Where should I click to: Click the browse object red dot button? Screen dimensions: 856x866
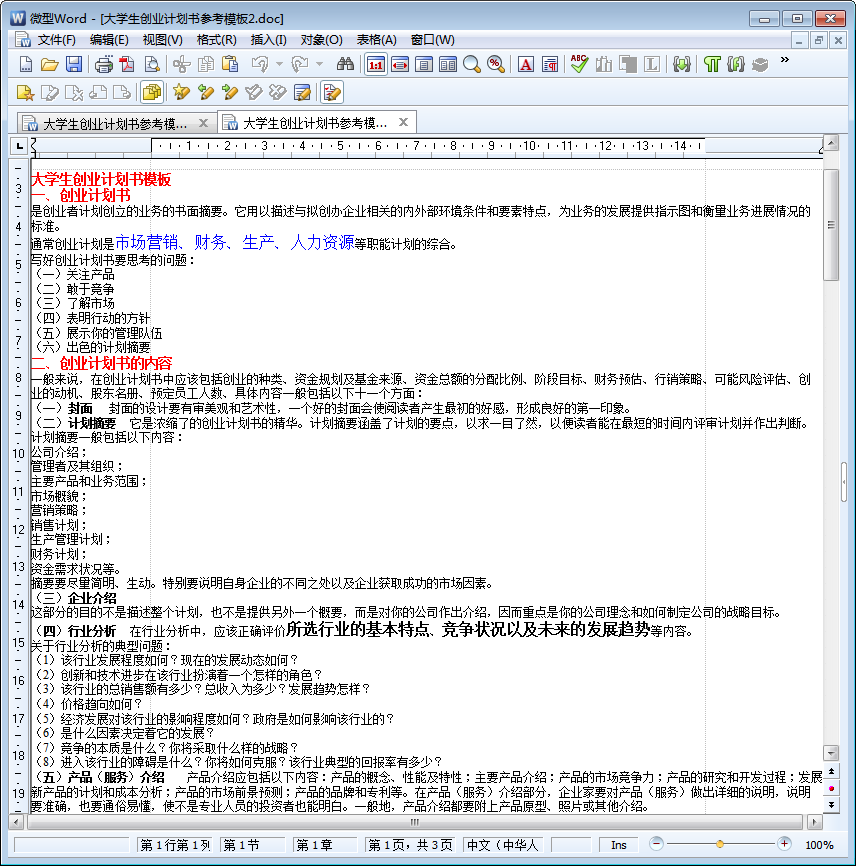[831, 788]
